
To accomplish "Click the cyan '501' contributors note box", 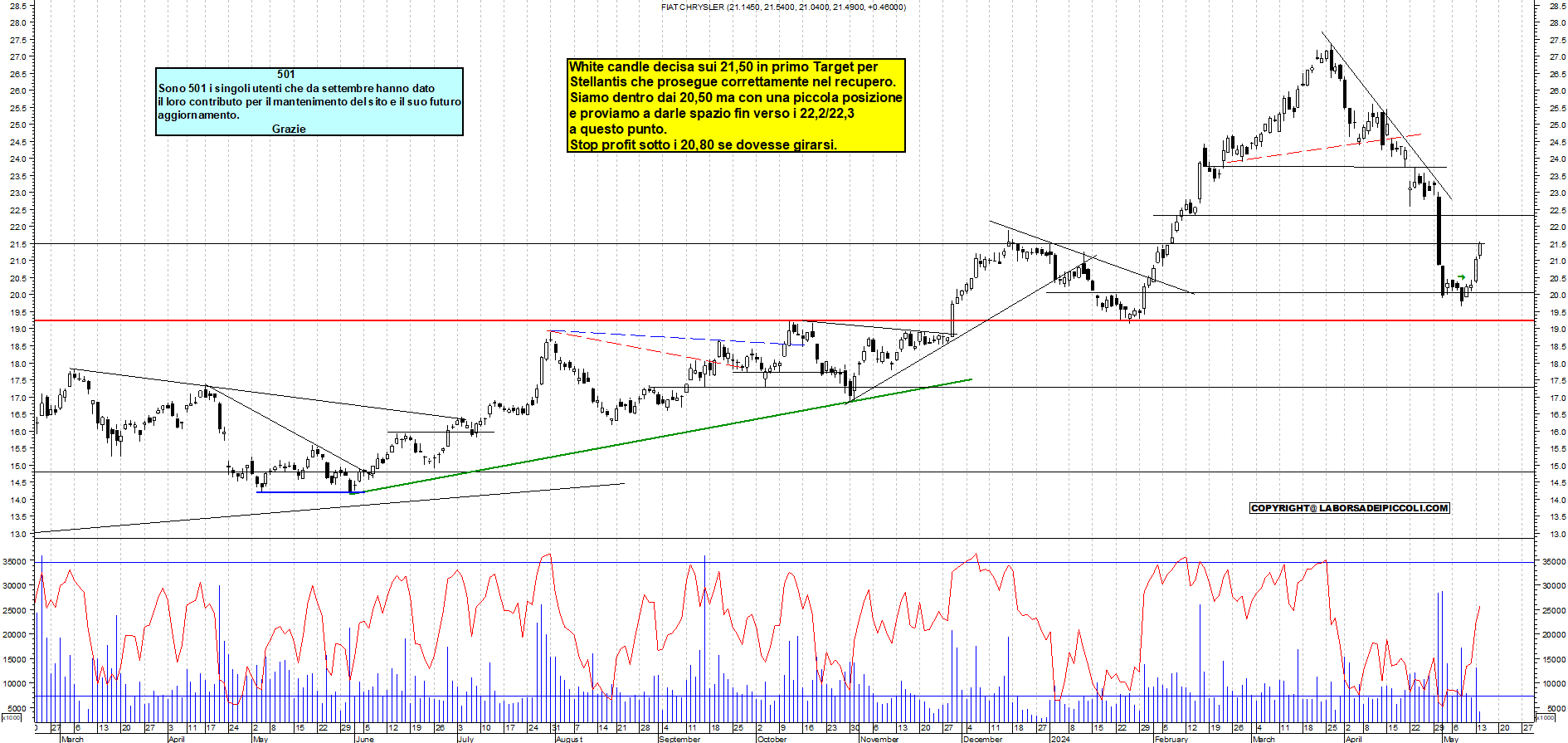I will coord(309,101).
